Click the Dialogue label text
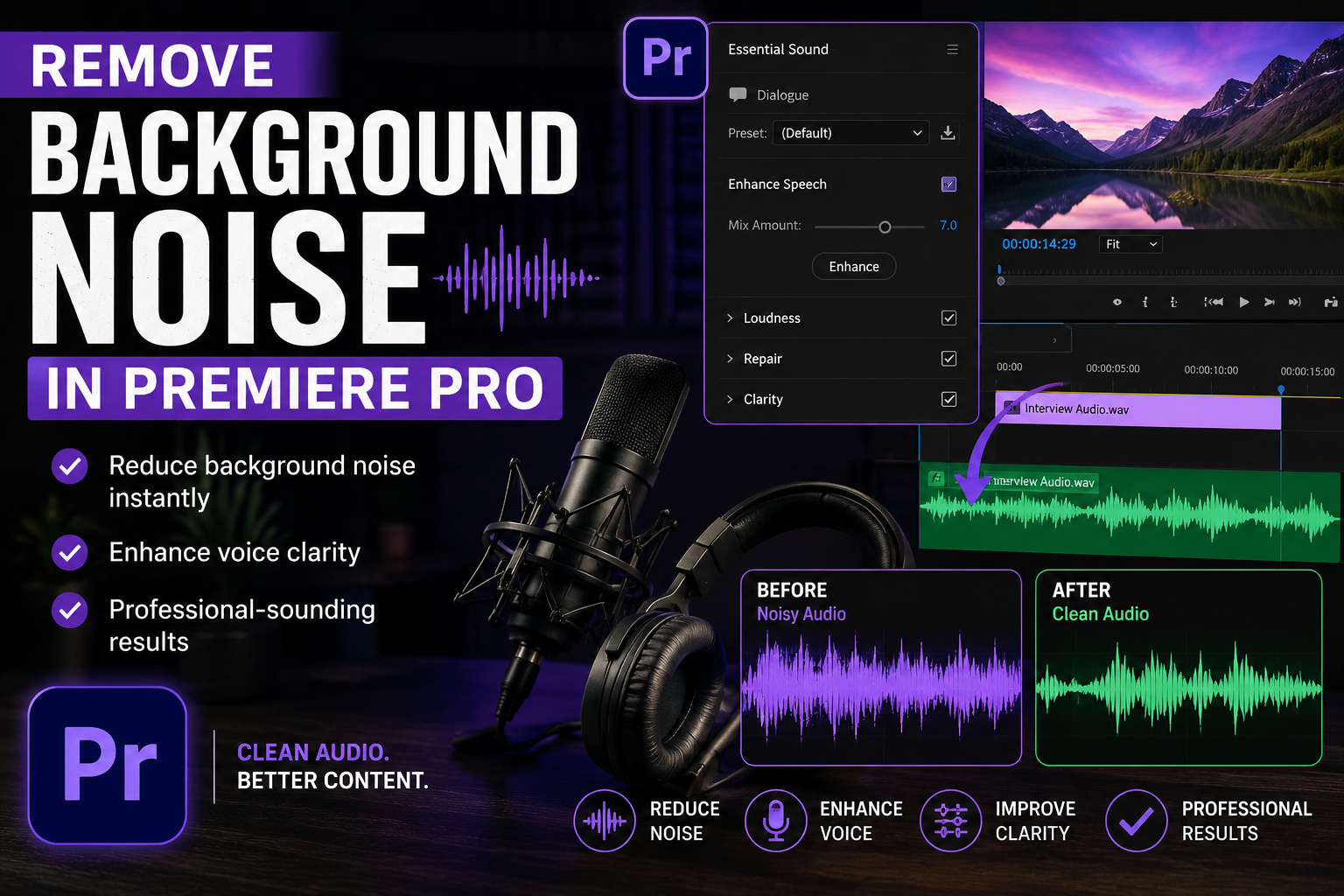1344x896 pixels. tap(782, 95)
